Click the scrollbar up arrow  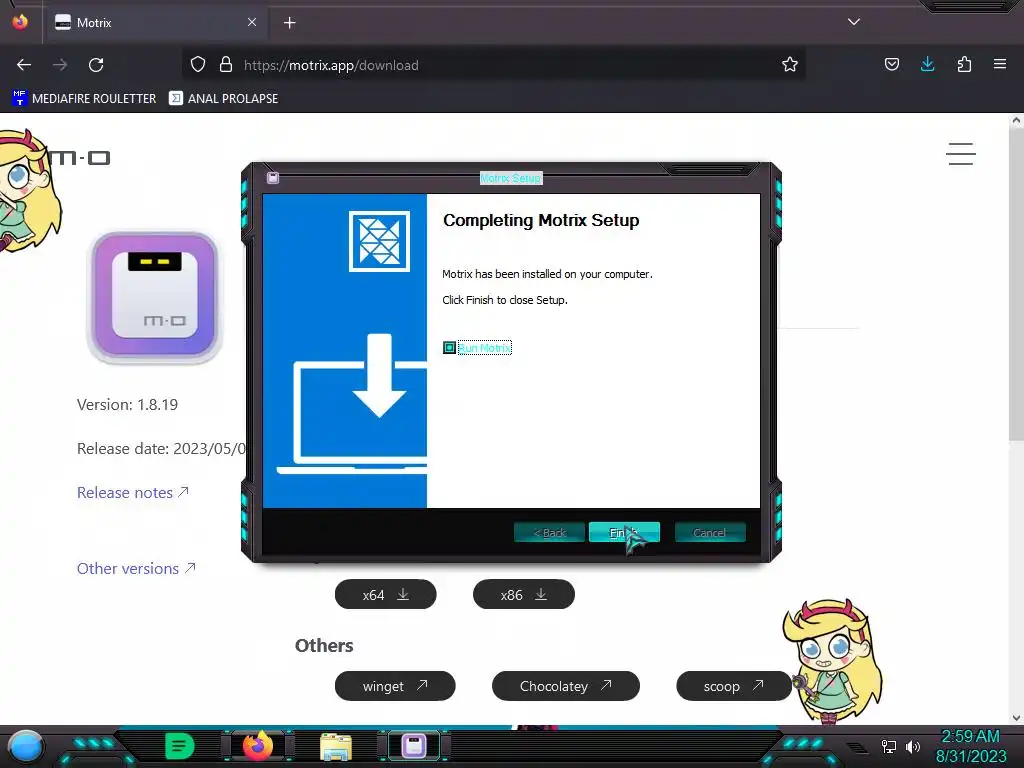(x=1016, y=120)
